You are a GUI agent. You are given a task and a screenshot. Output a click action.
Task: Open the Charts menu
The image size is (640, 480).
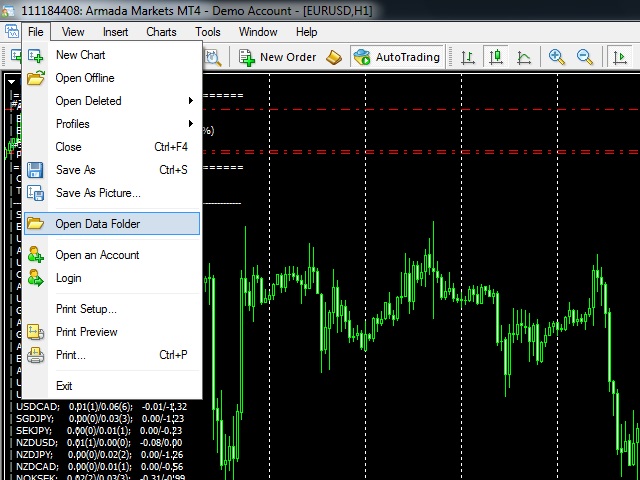(161, 31)
